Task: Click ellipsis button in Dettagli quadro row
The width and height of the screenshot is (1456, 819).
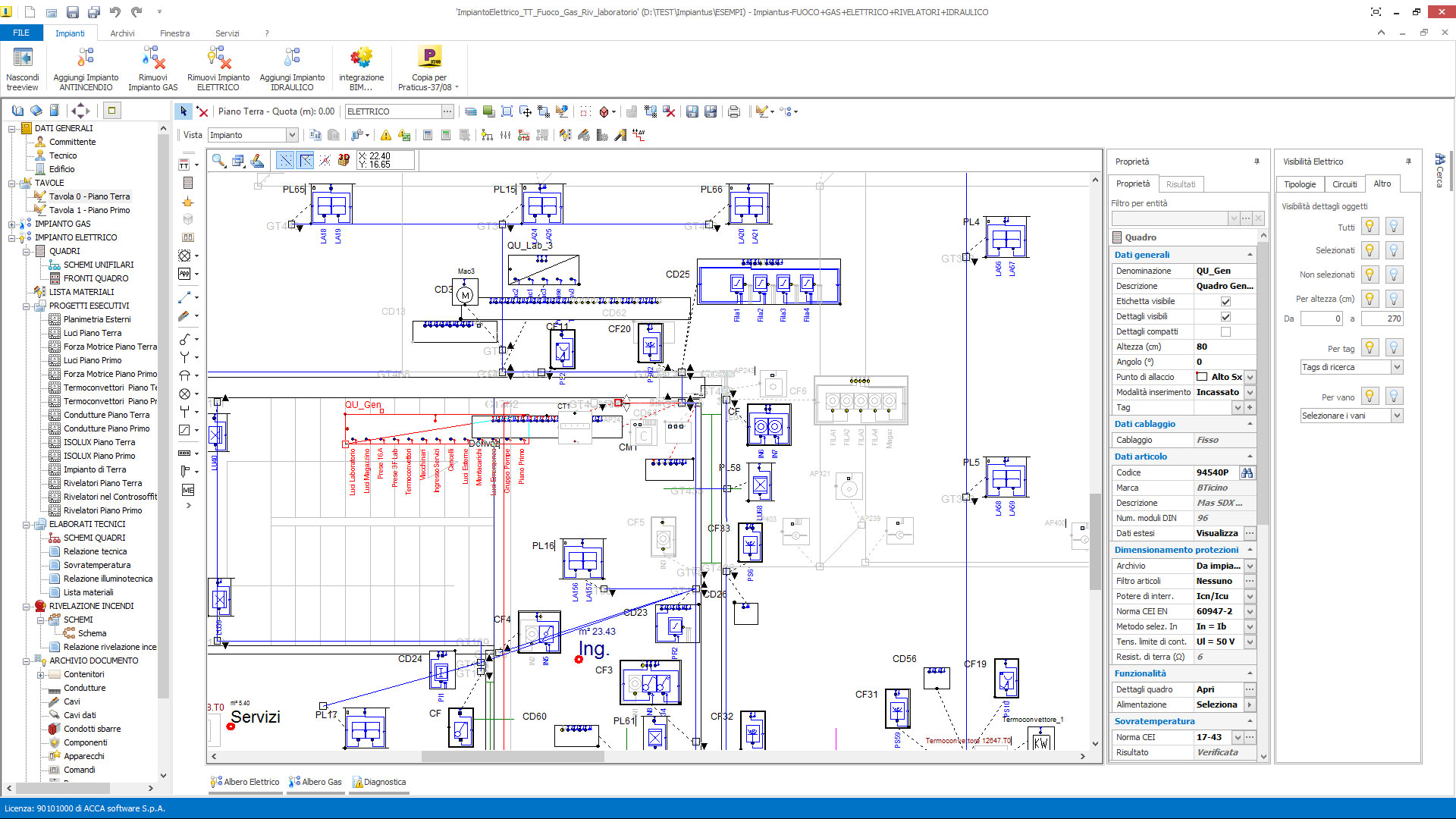Action: 1250,689
